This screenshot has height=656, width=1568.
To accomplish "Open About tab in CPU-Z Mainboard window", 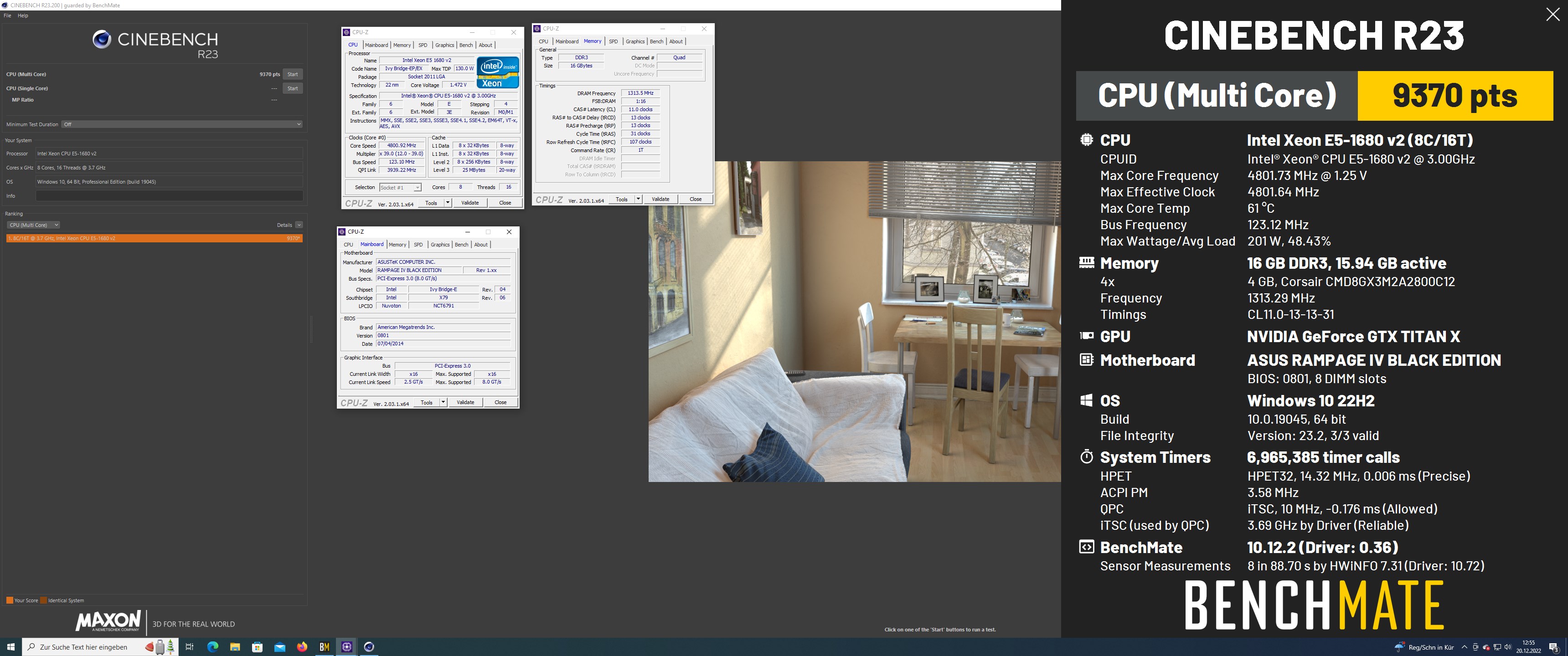I will click(481, 245).
